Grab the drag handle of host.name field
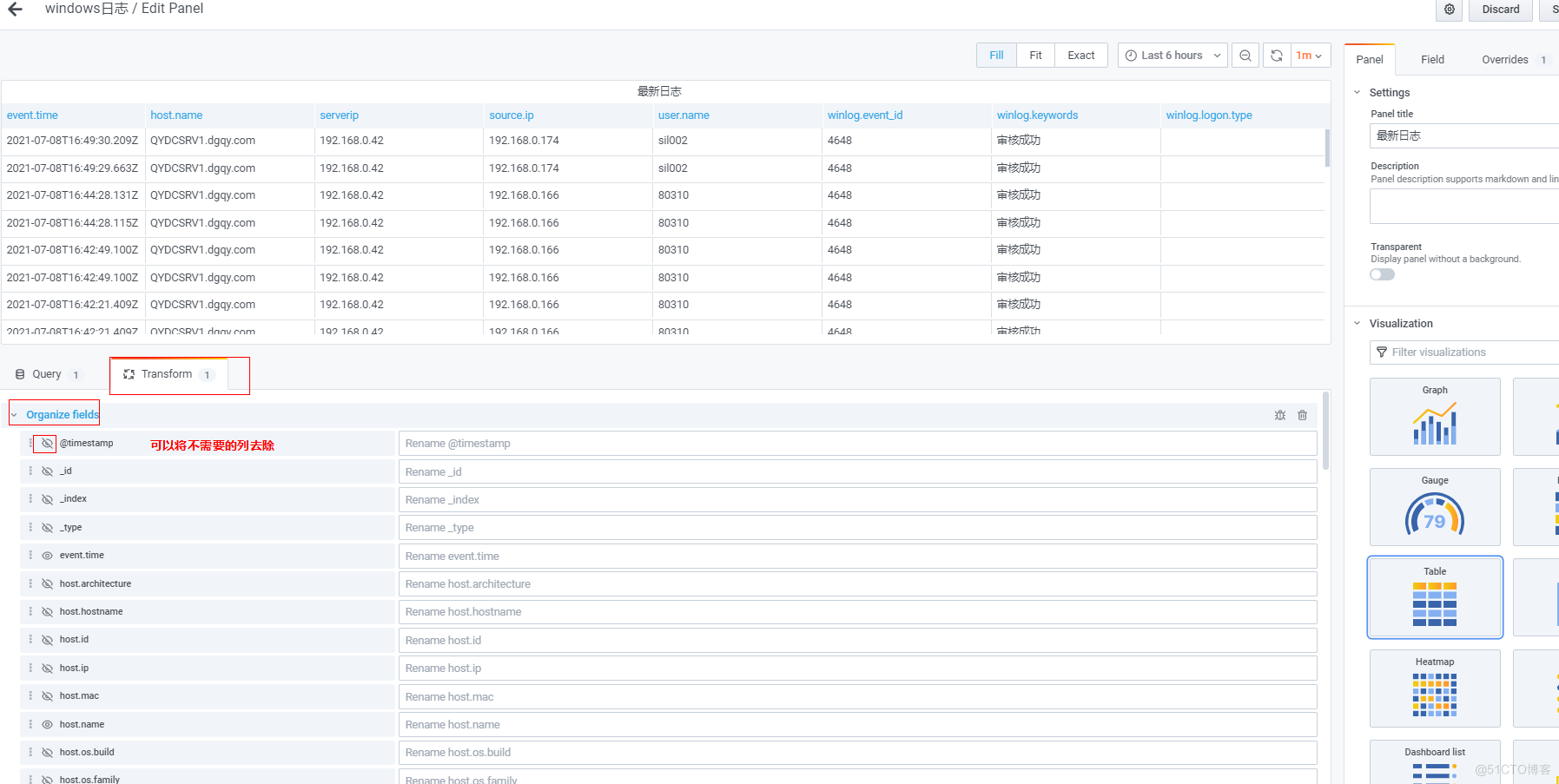This screenshot has height=784, width=1559. tap(30, 724)
